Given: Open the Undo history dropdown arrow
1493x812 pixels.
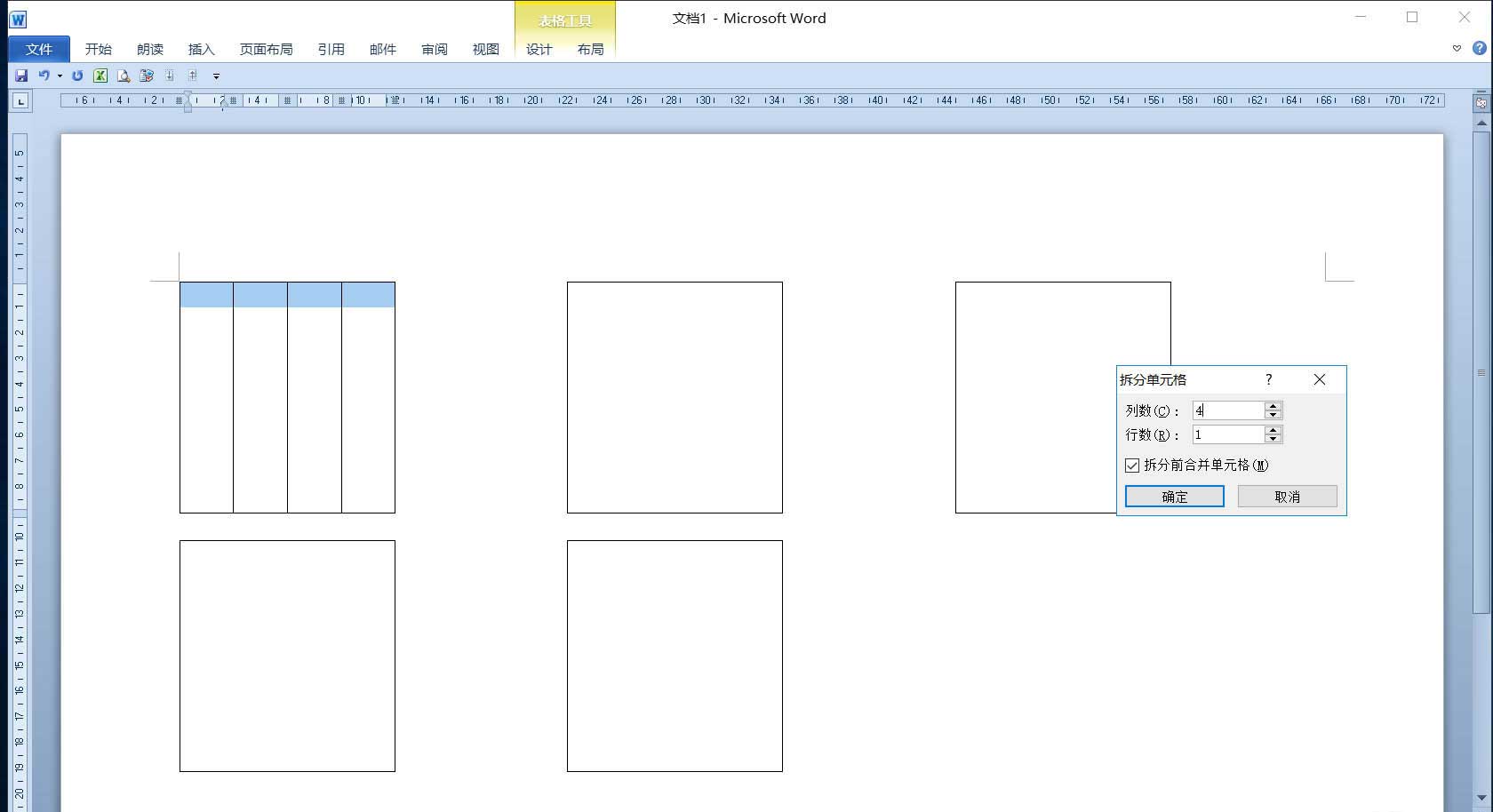Looking at the screenshot, I should pos(60,76).
